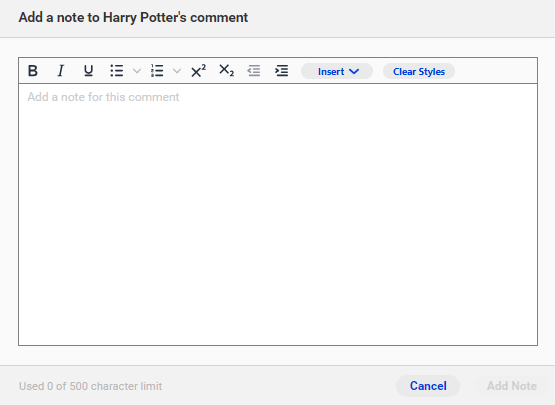Click the 'Used 0 of 500' character counter
This screenshot has width=555, height=405.
[91, 386]
